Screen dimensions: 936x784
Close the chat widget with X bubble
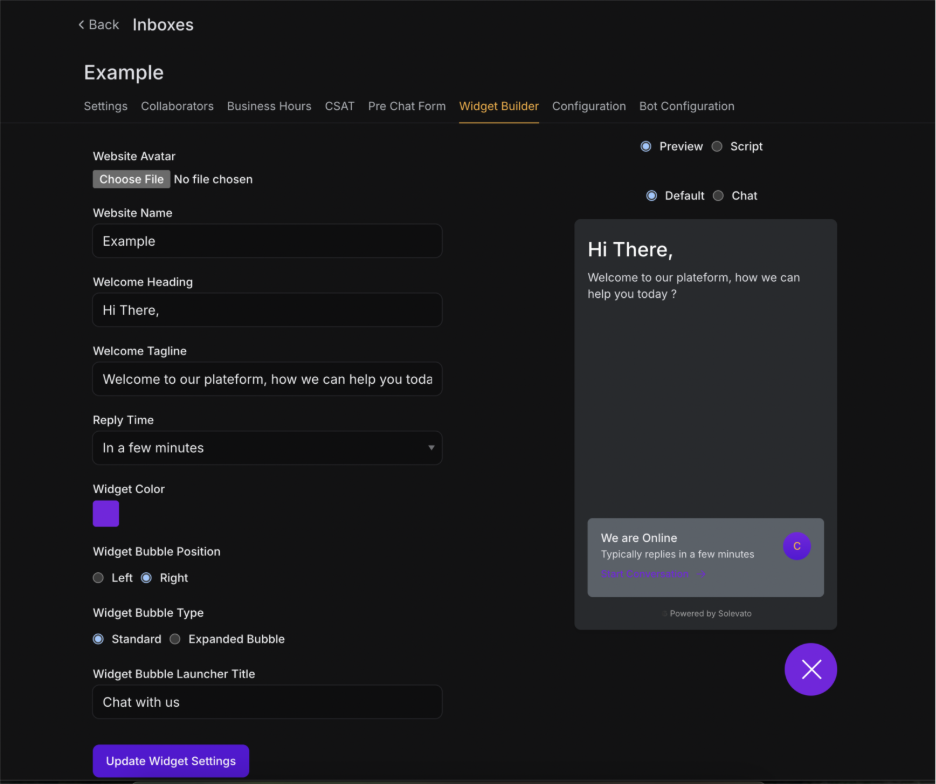810,669
